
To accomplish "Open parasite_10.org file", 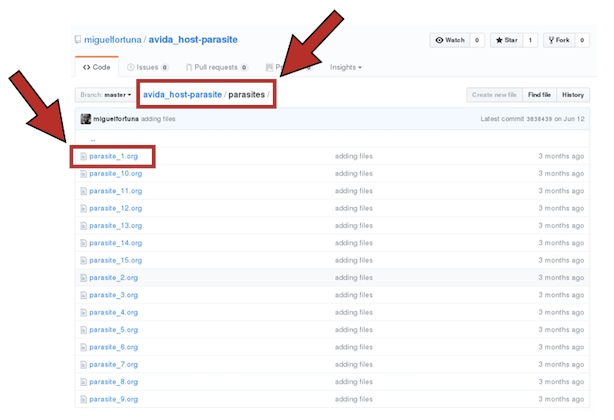I will click(116, 173).
